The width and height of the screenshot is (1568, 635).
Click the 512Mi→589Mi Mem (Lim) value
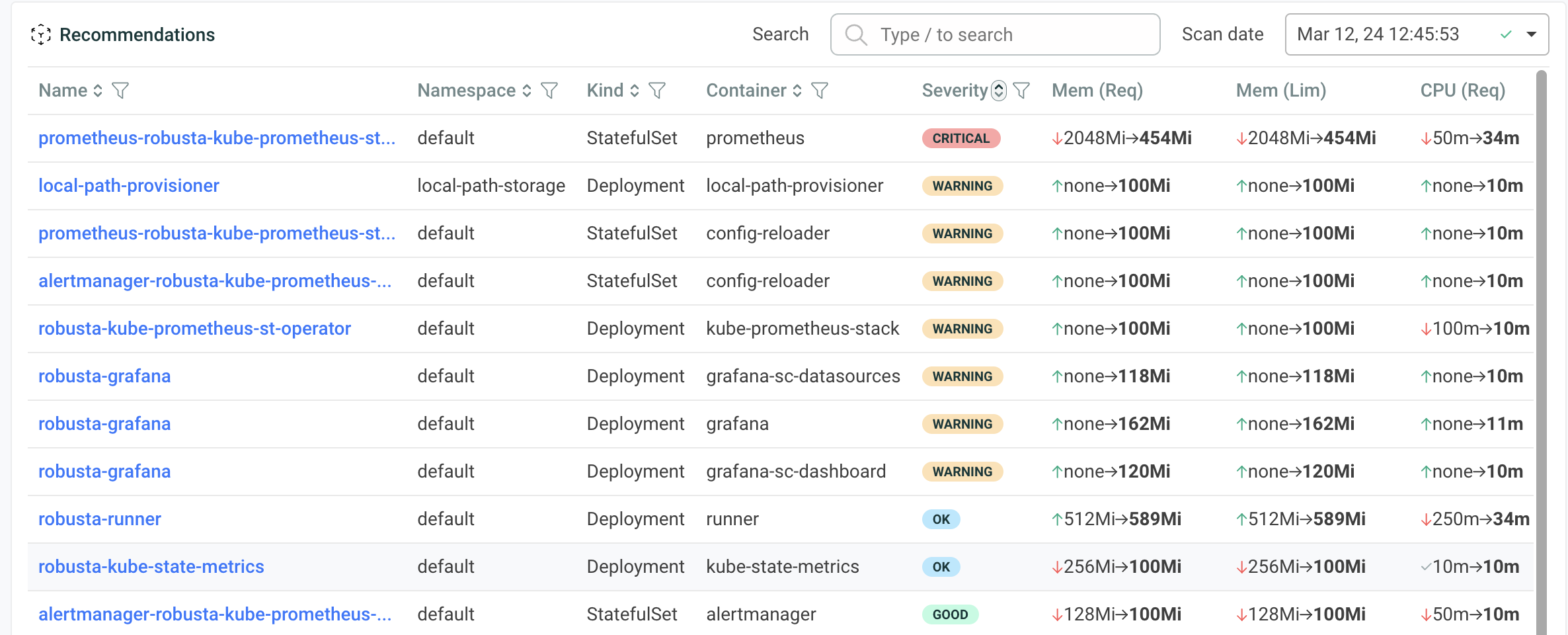(1301, 519)
